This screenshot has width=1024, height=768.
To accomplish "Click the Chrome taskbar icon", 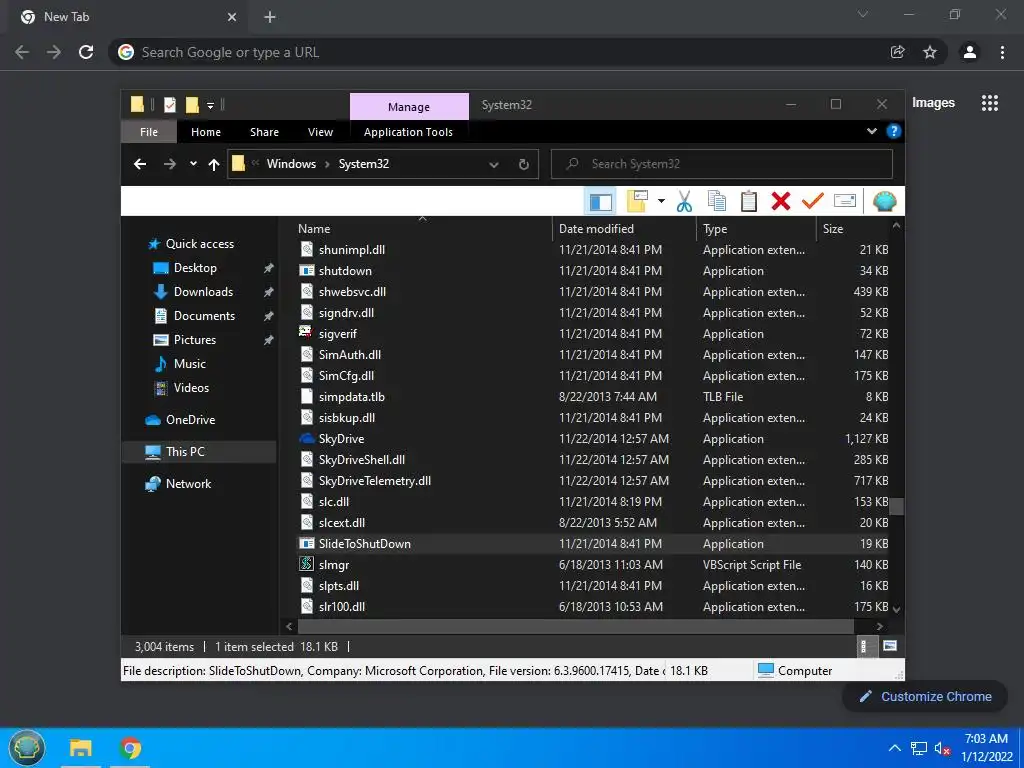I will [131, 748].
